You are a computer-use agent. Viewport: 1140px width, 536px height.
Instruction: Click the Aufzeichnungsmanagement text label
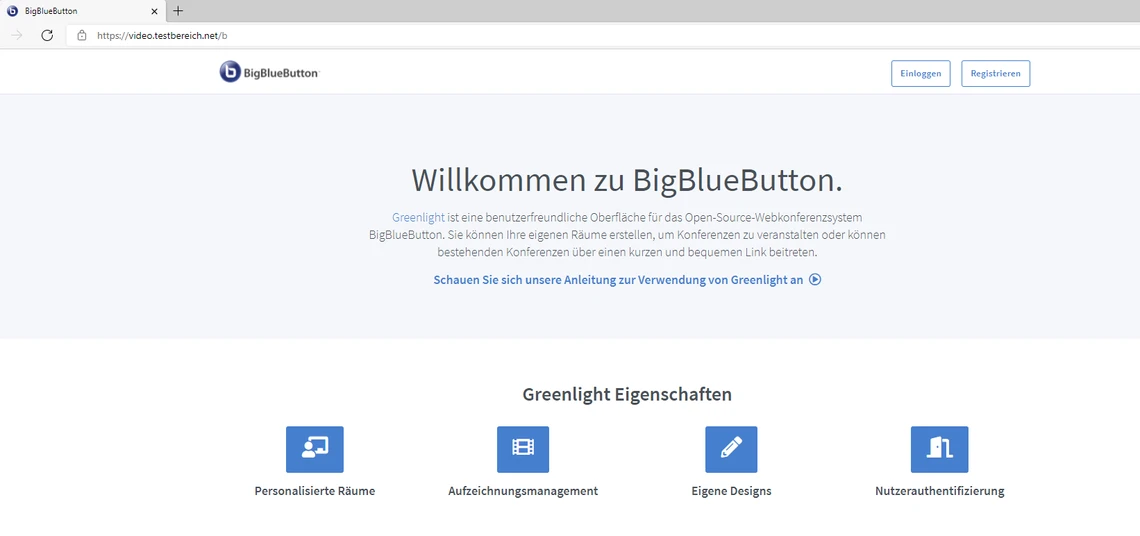(x=523, y=491)
